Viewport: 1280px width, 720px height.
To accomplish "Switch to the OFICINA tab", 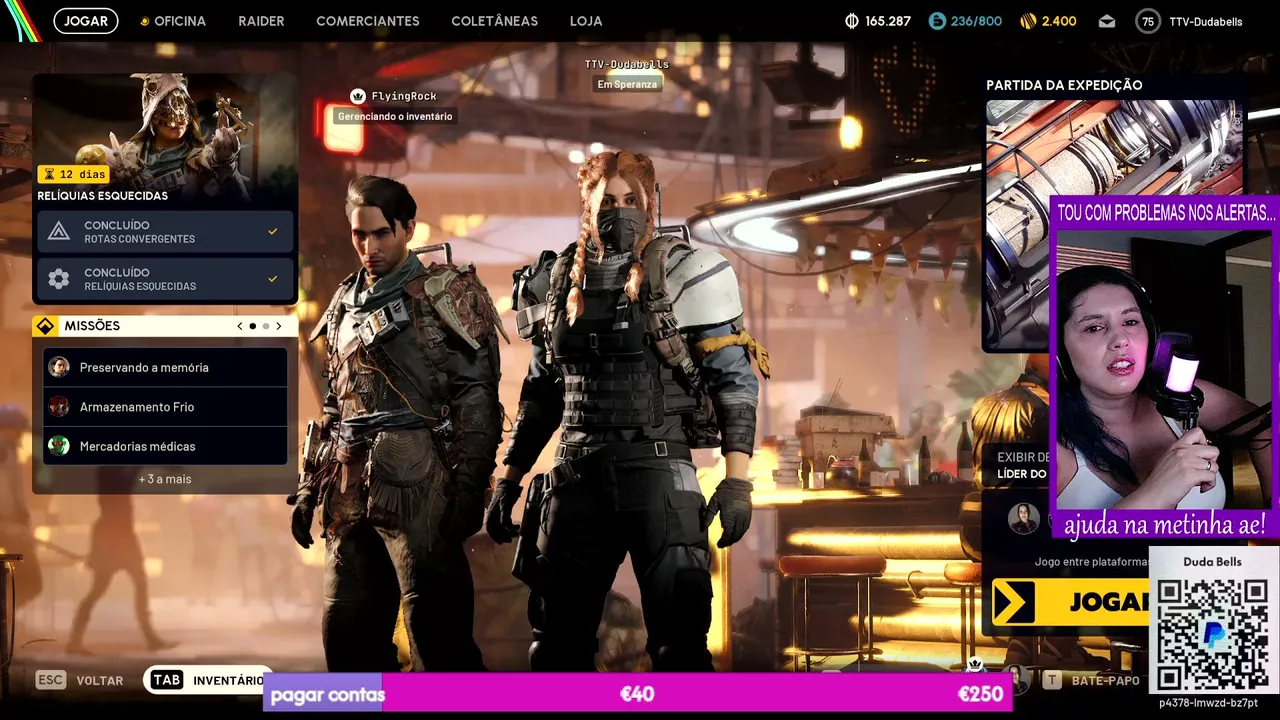I will [180, 21].
